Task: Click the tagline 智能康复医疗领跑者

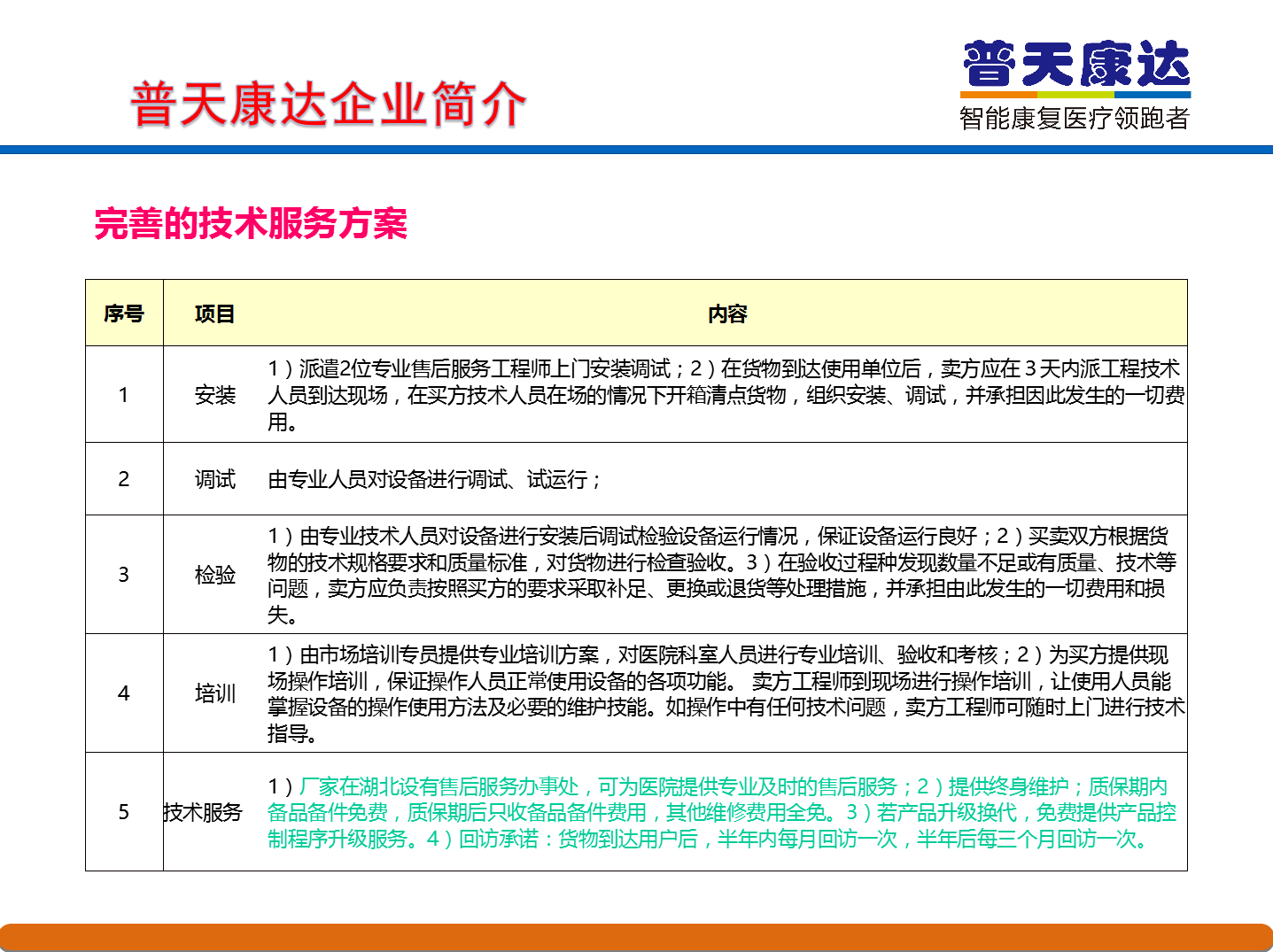Action: tap(1075, 118)
